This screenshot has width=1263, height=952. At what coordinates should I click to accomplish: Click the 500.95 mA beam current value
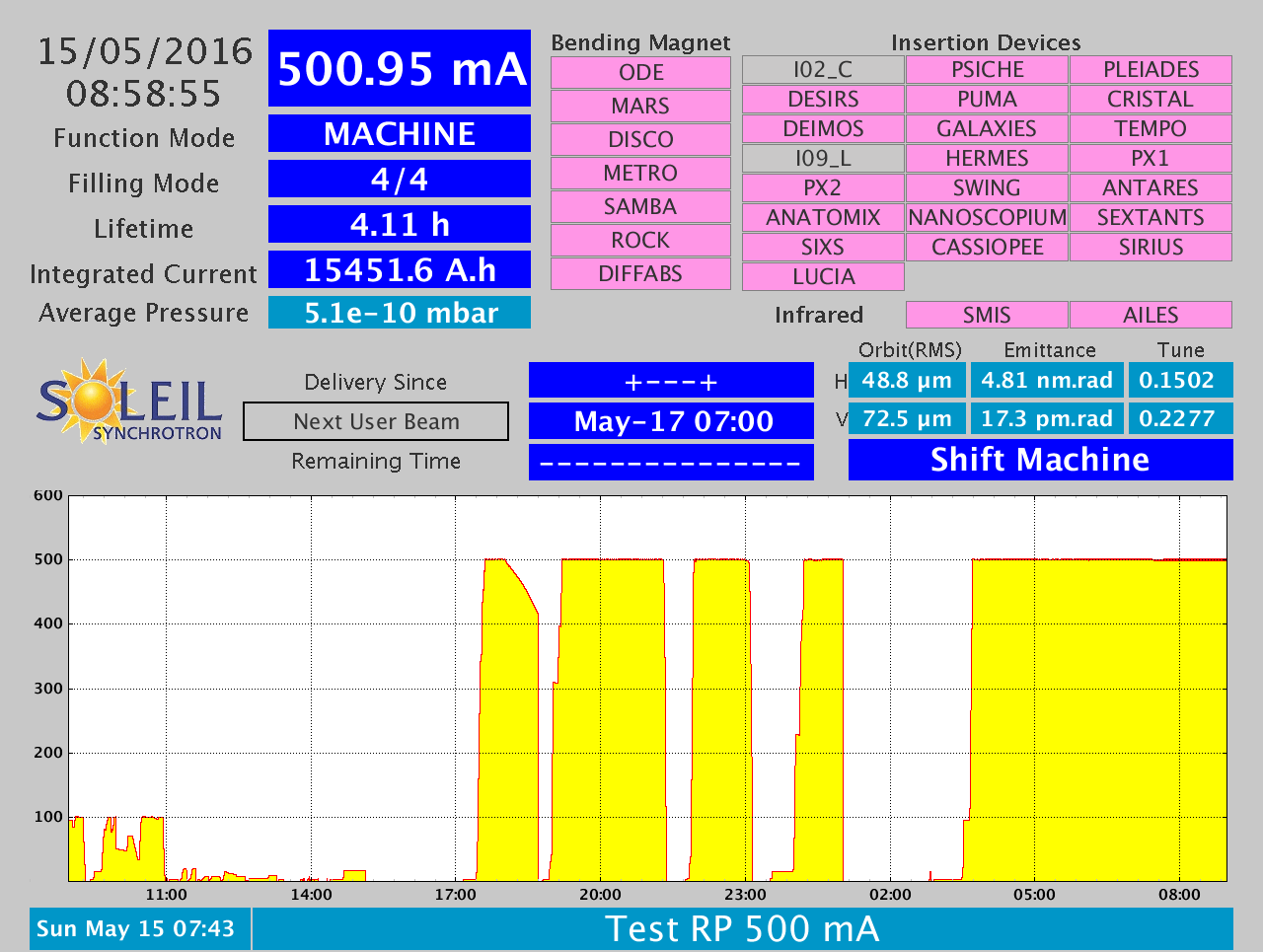(x=400, y=68)
